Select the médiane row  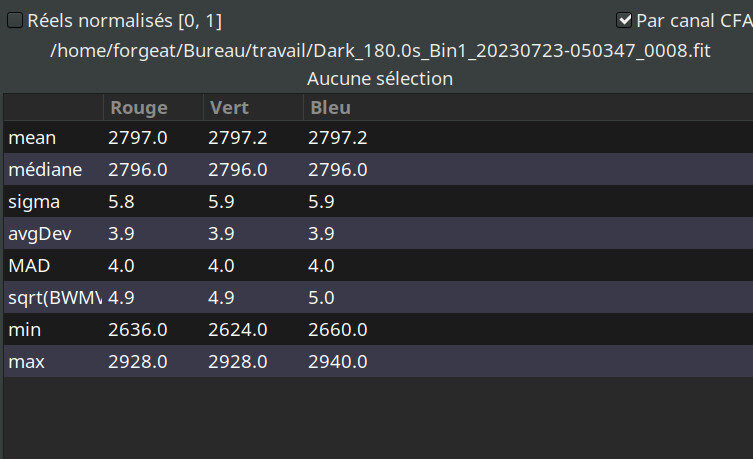[45, 170]
